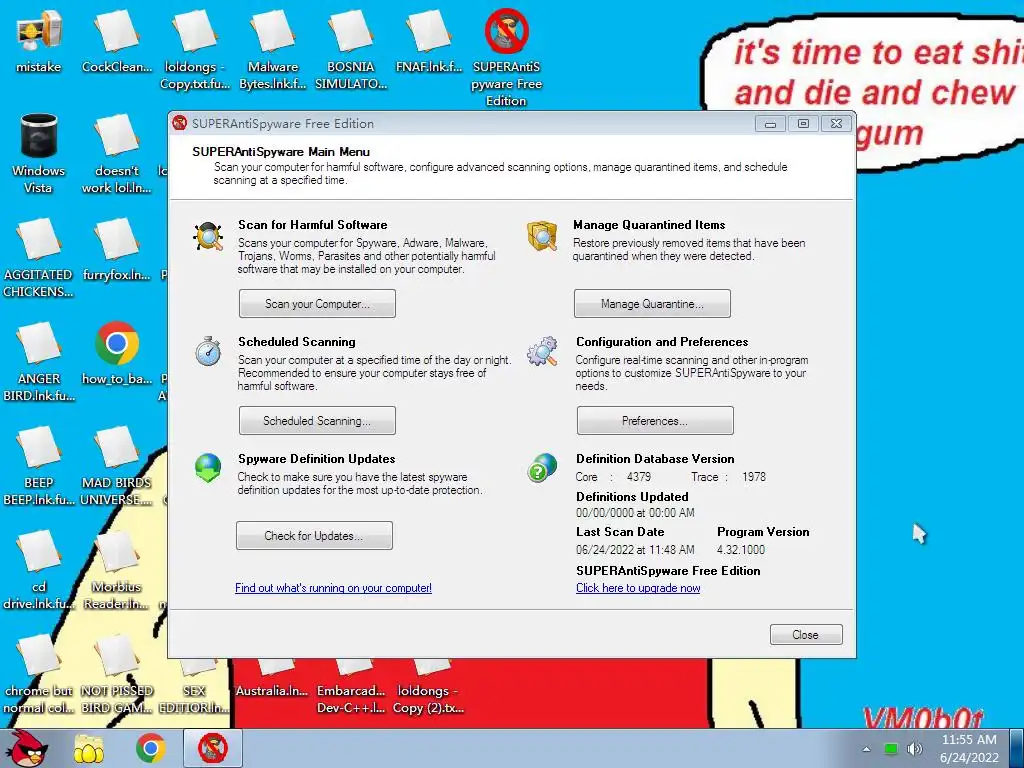Click the Manage Quarantined Items box icon
The height and width of the screenshot is (768, 1024).
click(x=542, y=236)
